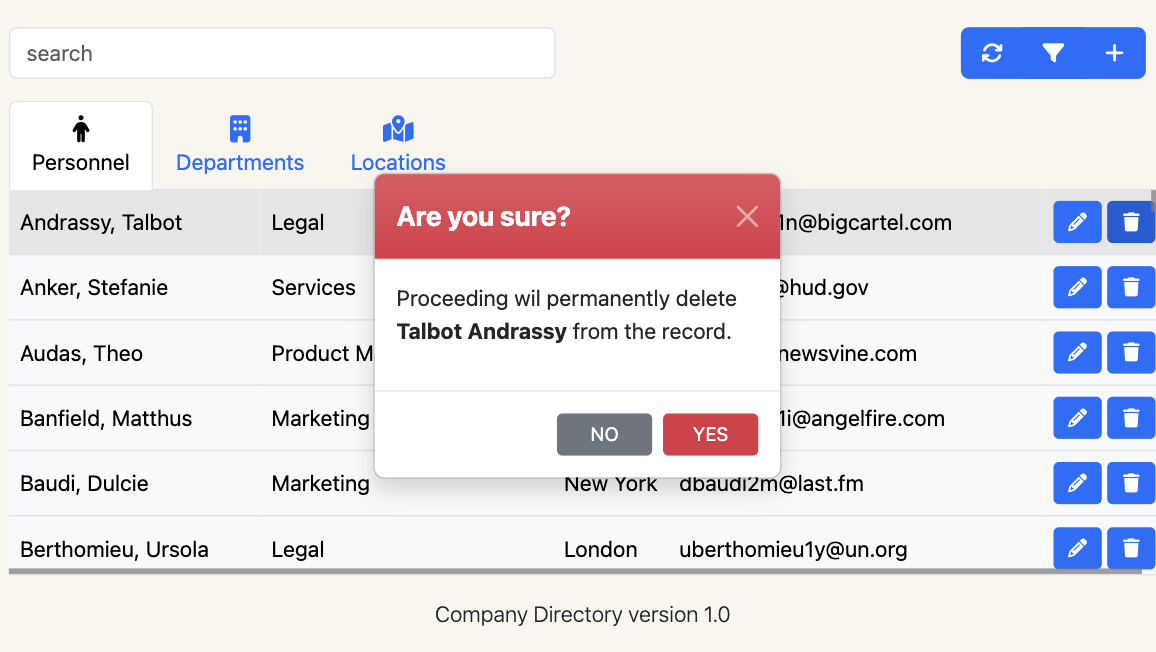Click trash icon for Theo Audas
The width and height of the screenshot is (1156, 652).
click(1131, 353)
